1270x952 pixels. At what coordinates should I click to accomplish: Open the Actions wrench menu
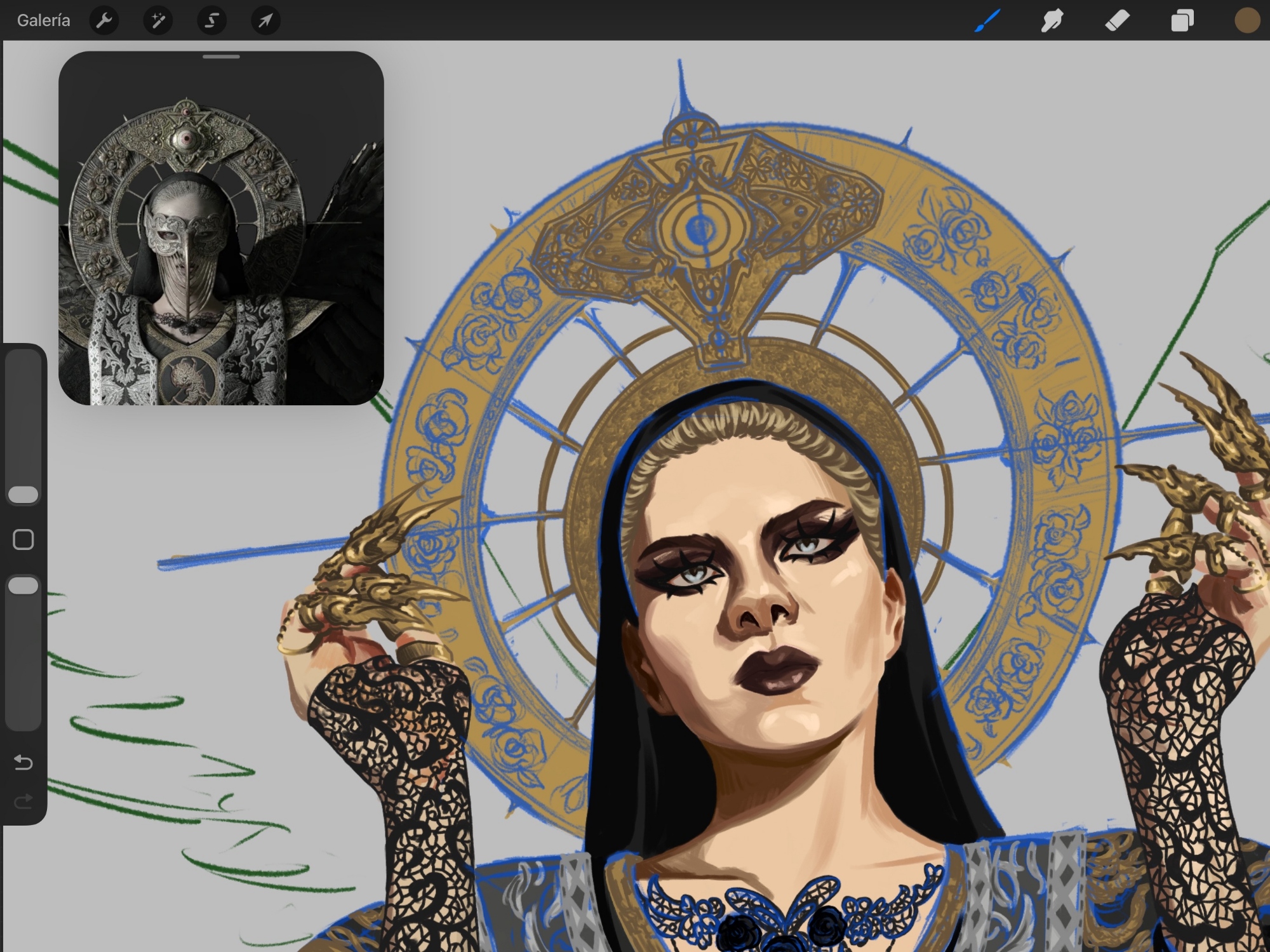point(104,21)
